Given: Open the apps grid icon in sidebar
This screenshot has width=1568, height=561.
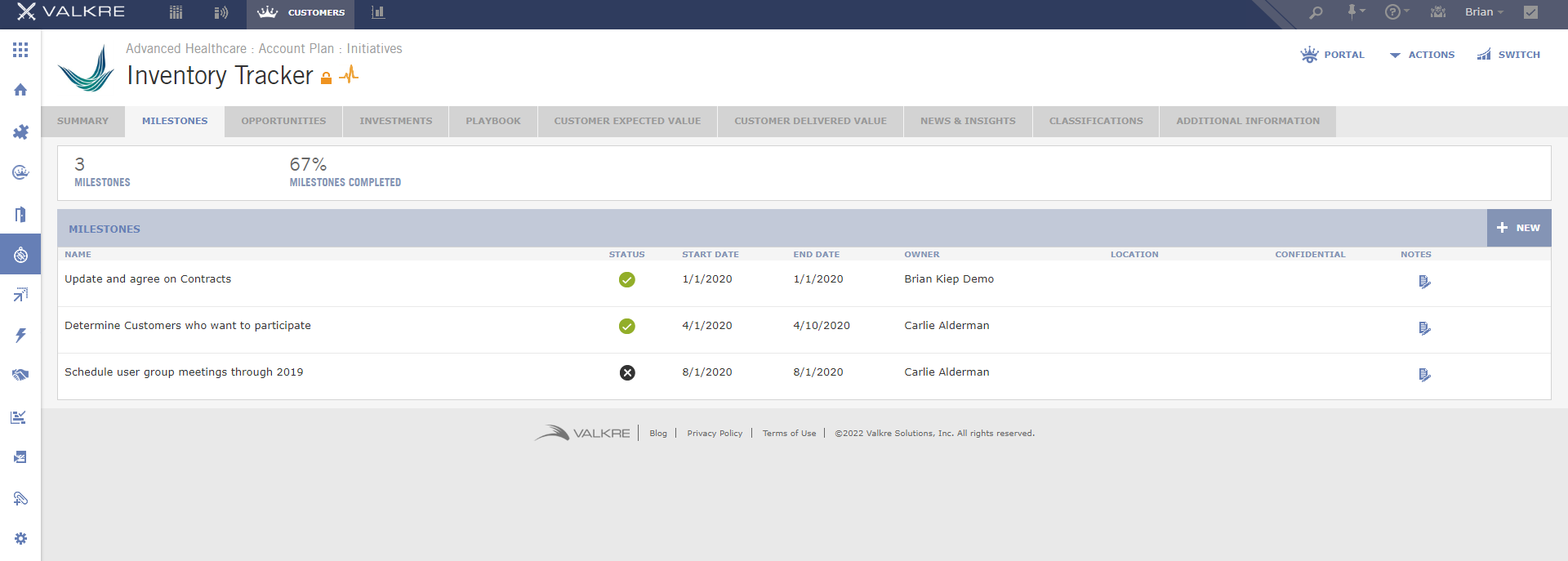Looking at the screenshot, I should (x=20, y=50).
